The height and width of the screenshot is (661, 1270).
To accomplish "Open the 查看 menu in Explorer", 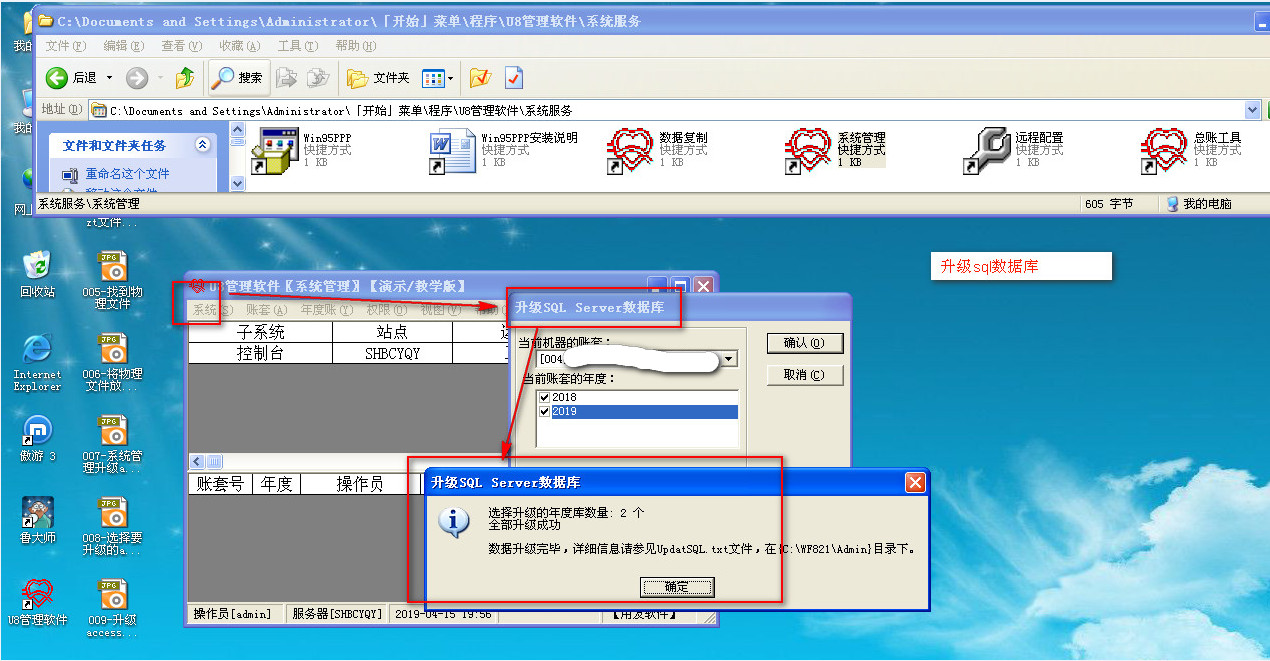I will (x=181, y=46).
